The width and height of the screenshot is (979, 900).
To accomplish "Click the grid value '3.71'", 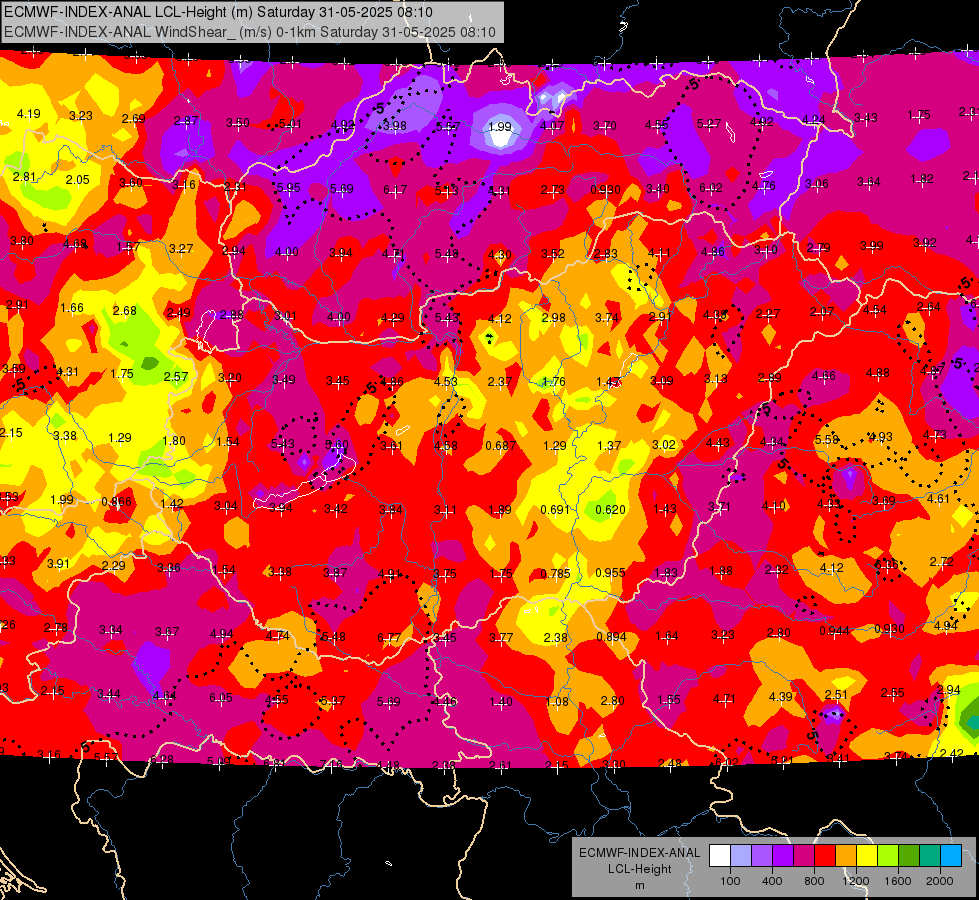I will [x=719, y=507].
